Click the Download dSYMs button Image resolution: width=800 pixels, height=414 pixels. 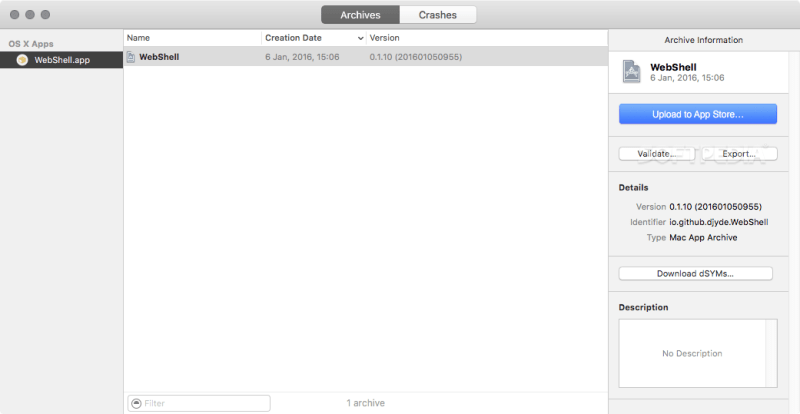[695, 274]
